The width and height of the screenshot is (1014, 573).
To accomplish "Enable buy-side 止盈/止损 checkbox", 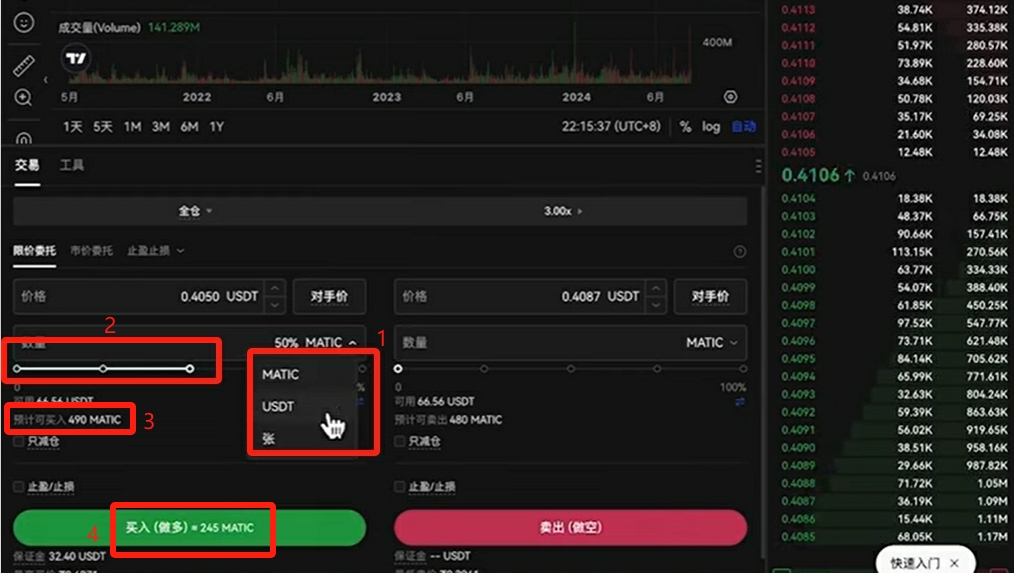I will point(19,486).
